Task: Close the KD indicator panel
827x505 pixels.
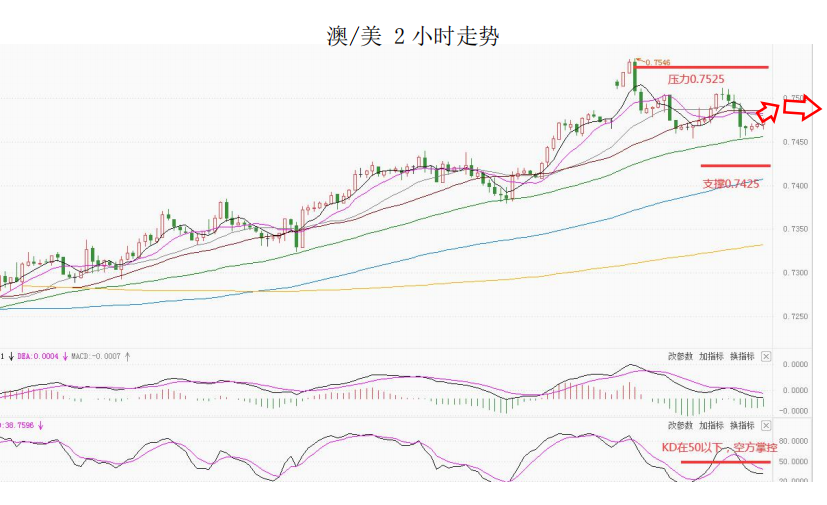Action: point(766,425)
